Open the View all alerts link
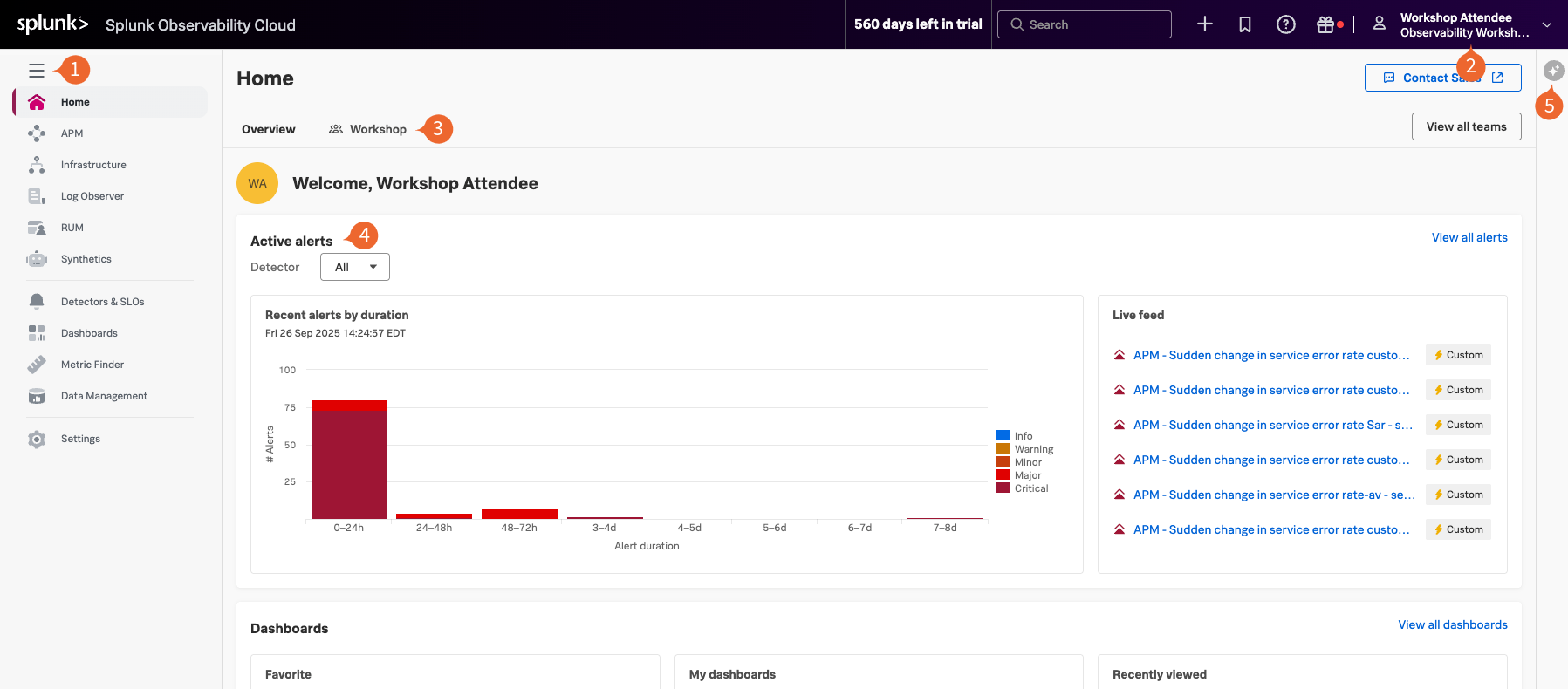The image size is (1568, 689). coord(1469,237)
